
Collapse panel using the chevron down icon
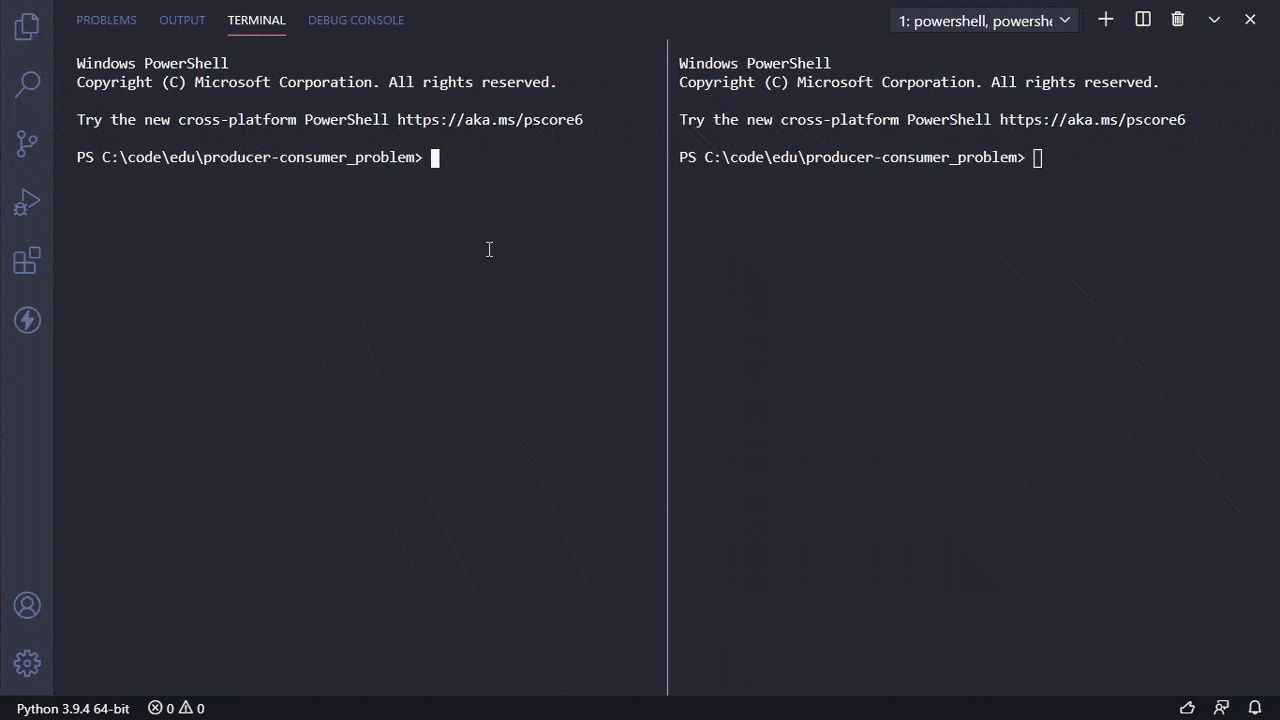point(1214,19)
